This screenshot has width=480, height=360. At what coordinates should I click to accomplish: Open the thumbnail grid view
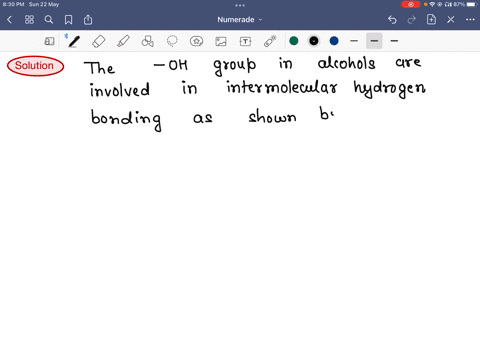point(29,20)
